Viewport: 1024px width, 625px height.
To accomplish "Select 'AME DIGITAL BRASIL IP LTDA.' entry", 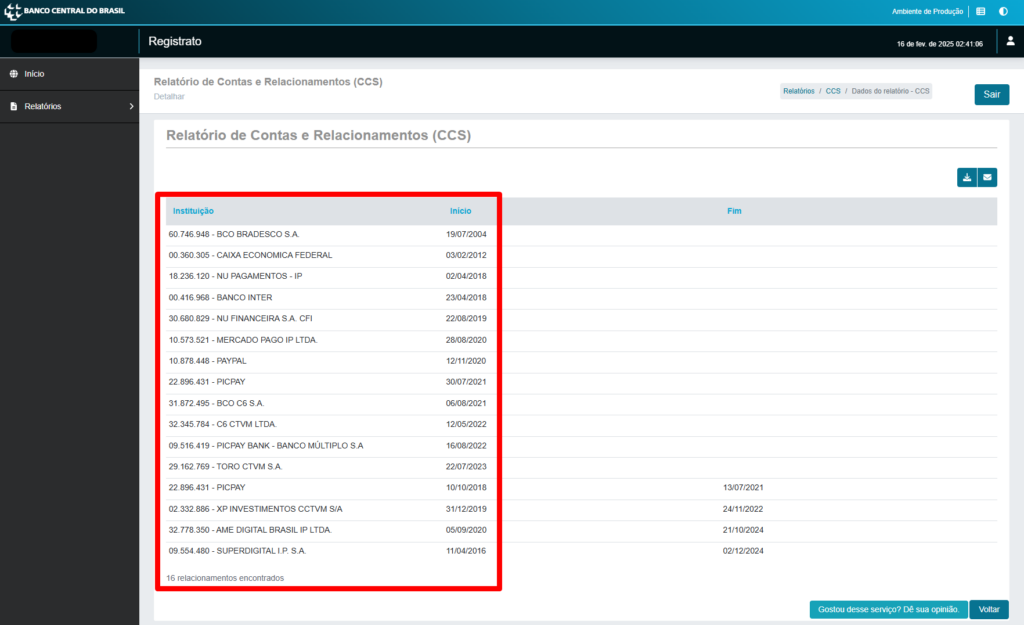I will click(x=250, y=530).
